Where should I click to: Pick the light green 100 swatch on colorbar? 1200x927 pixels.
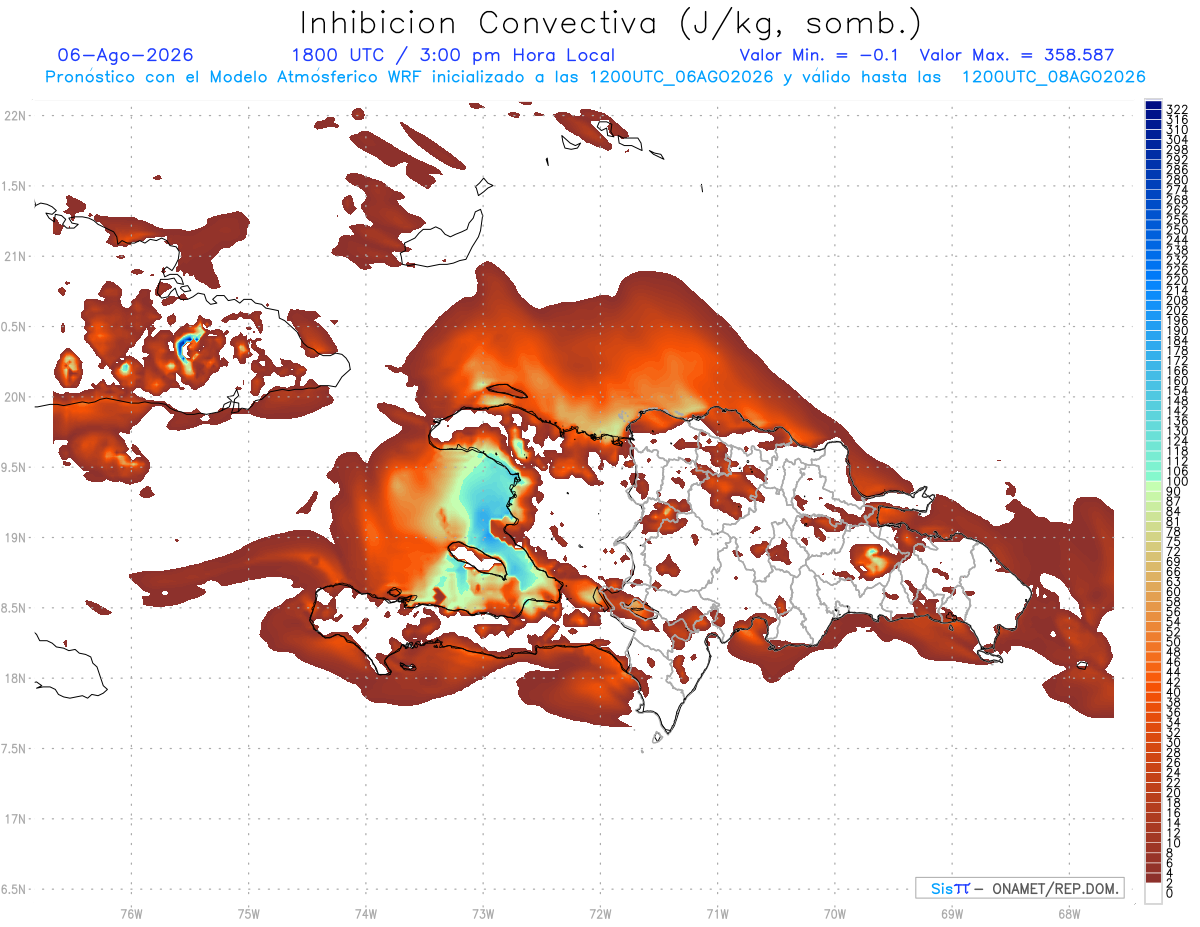(1153, 484)
